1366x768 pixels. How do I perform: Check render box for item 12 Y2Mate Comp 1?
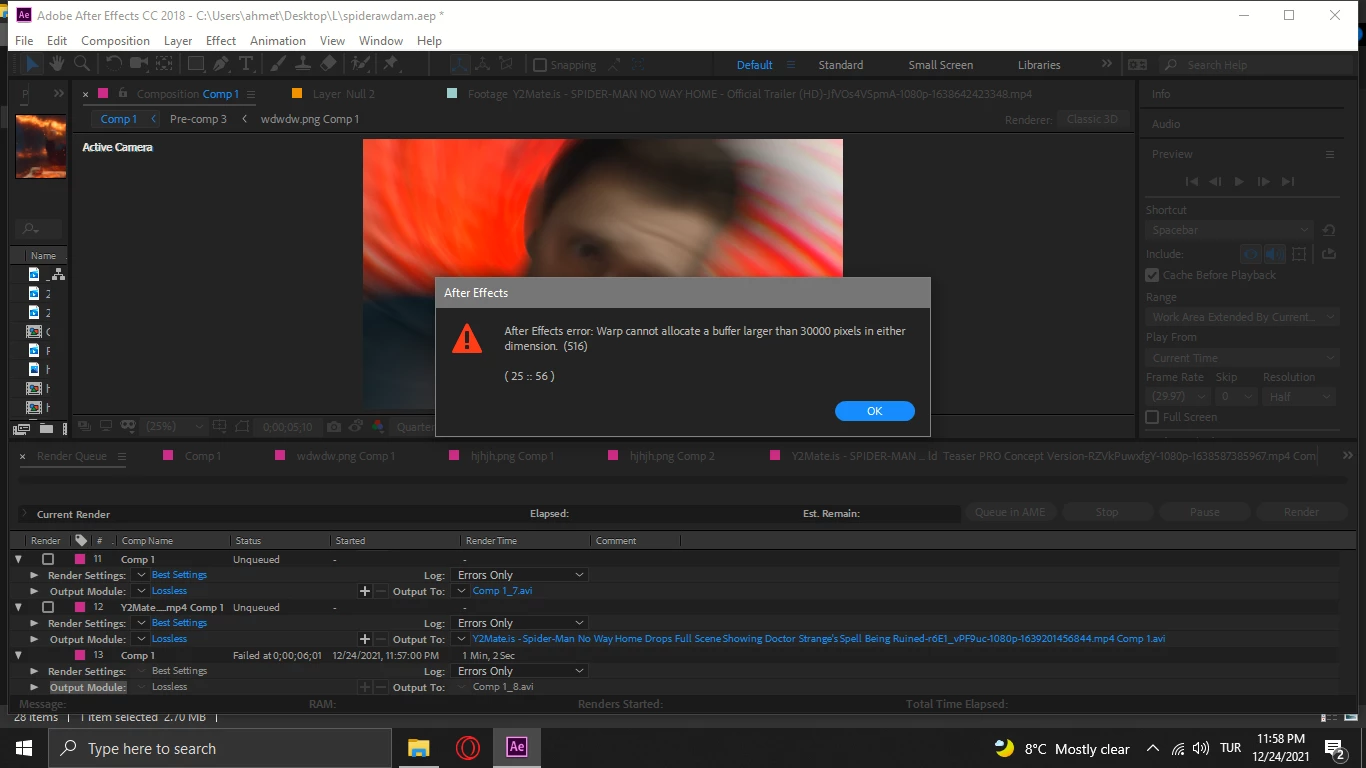tap(48, 607)
